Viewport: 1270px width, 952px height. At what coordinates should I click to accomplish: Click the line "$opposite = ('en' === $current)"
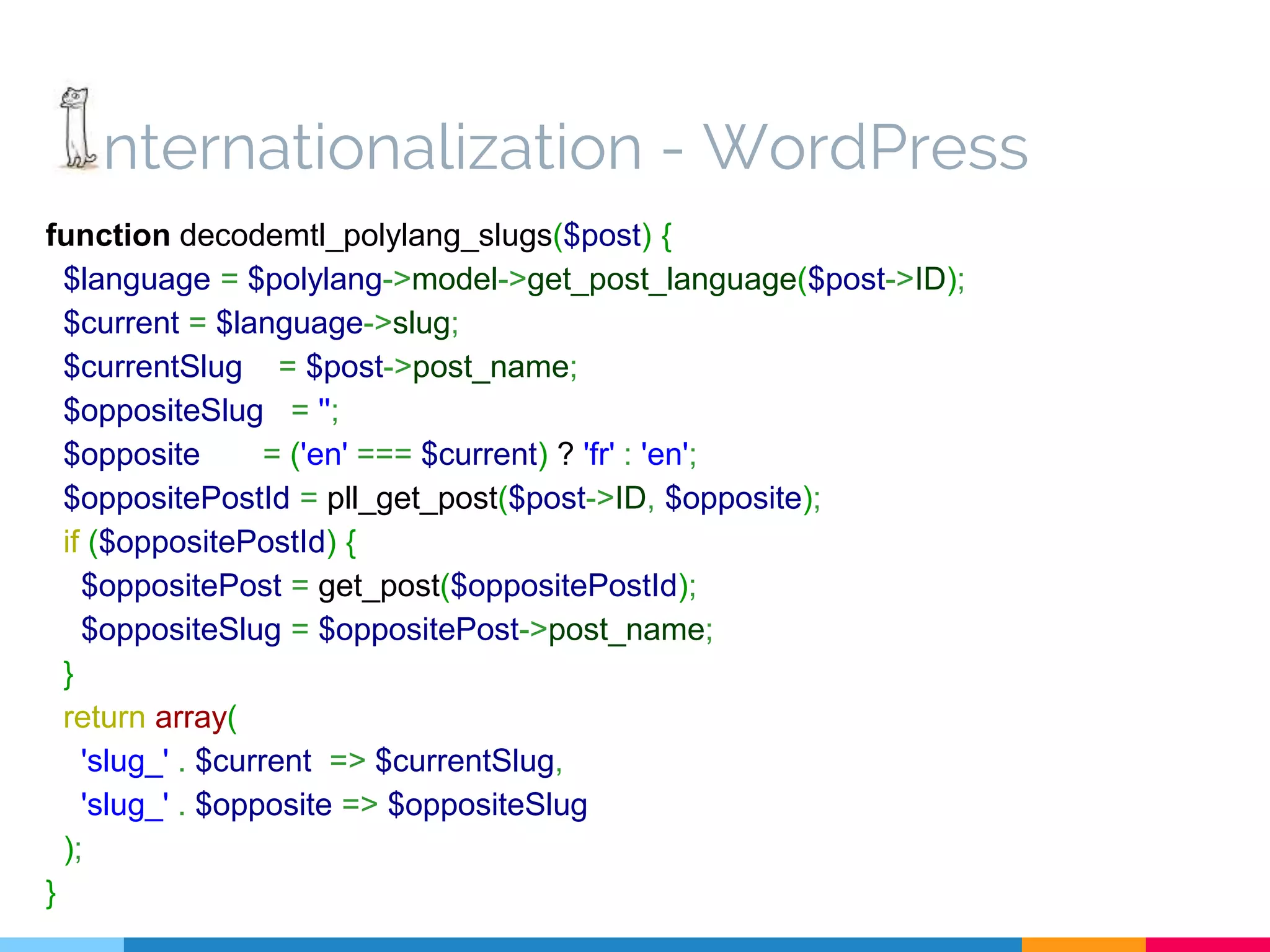pyautogui.click(x=380, y=455)
